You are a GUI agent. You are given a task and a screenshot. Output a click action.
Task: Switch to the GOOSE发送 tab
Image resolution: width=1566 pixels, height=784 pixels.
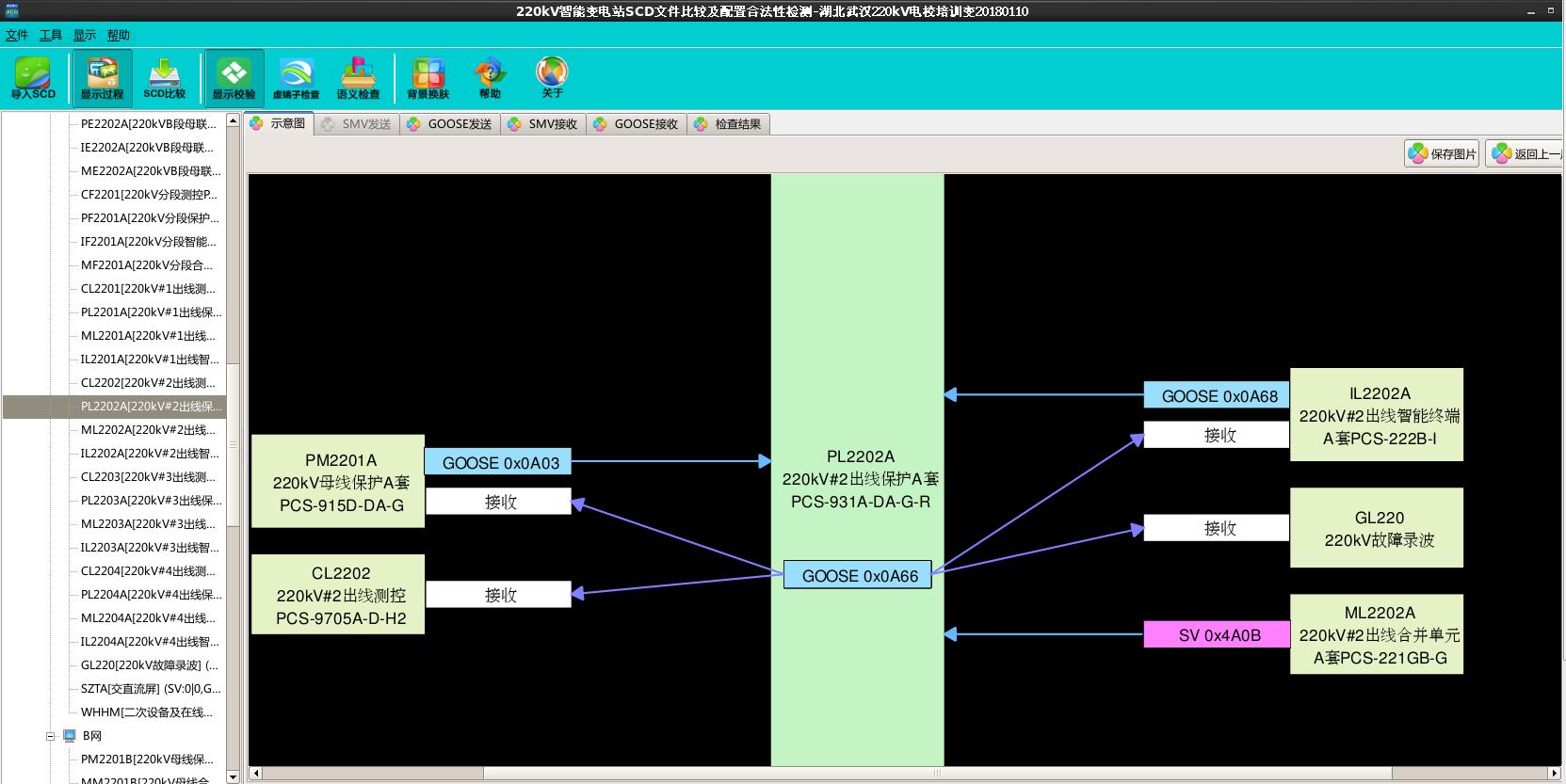450,124
